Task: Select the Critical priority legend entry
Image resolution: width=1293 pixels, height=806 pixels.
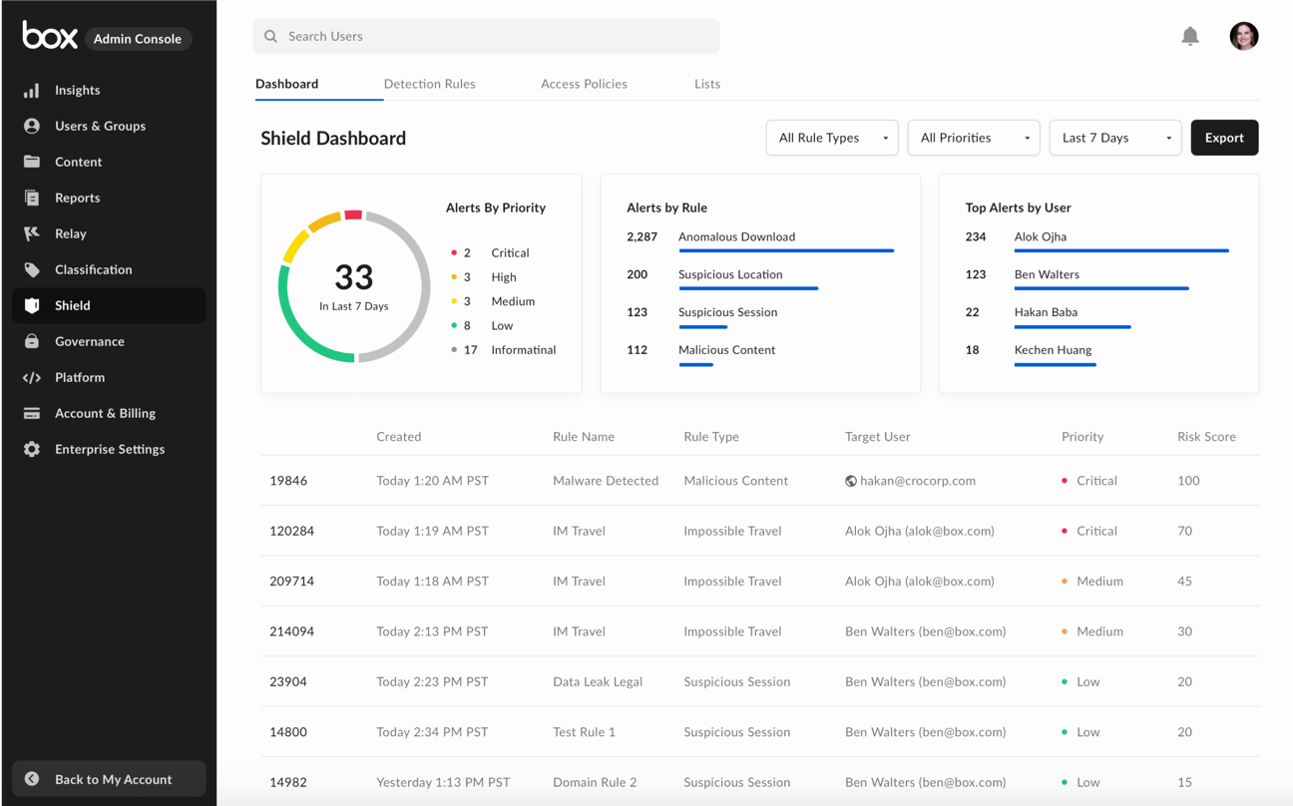Action: click(490, 253)
